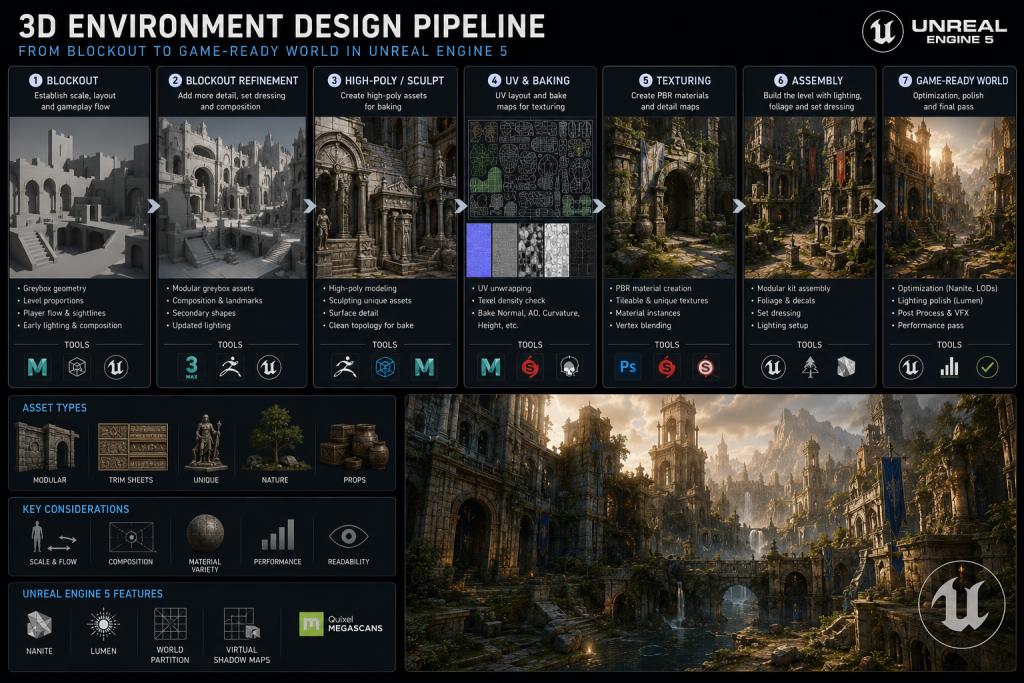Click the Lumen sunburst icon
Viewport: 1024px width, 683px height.
(103, 624)
